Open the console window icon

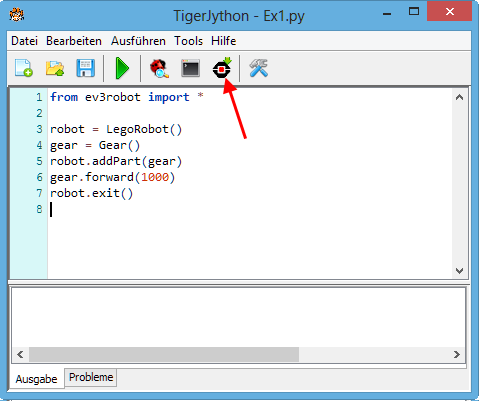[191, 68]
